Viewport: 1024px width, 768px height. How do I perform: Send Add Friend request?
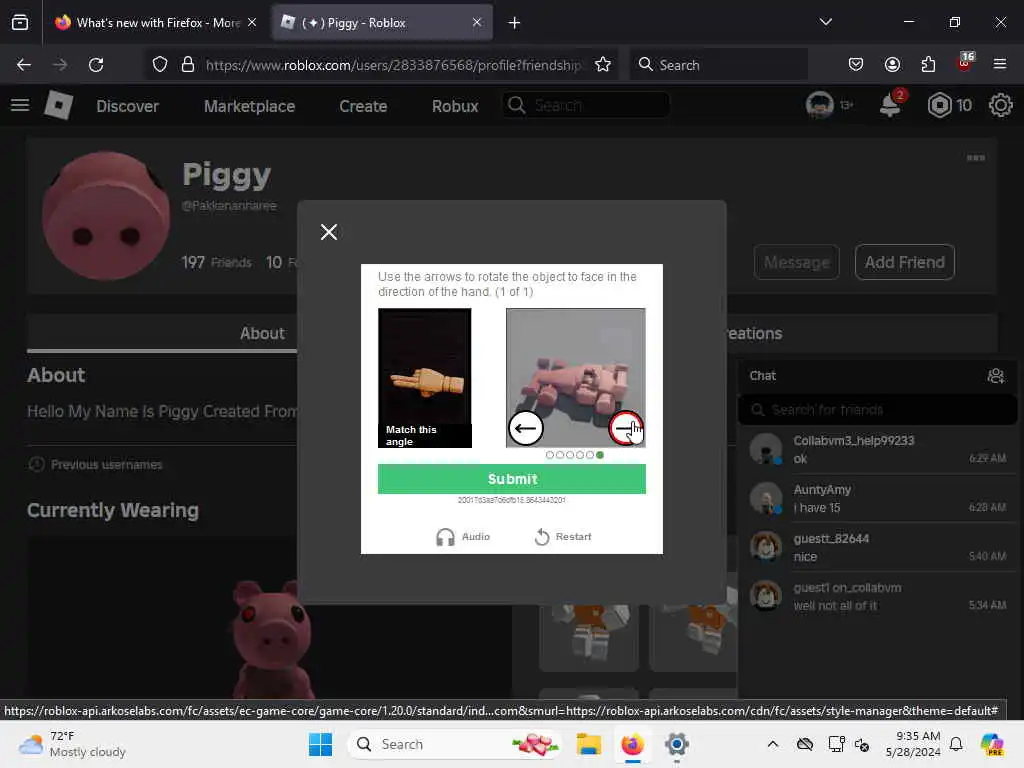pos(904,262)
